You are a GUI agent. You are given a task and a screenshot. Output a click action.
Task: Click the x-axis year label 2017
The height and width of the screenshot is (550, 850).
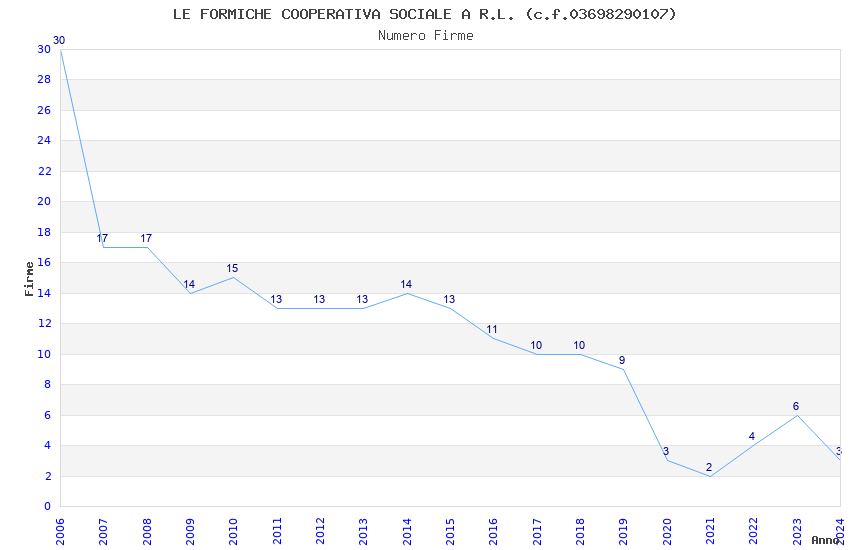coord(537,531)
